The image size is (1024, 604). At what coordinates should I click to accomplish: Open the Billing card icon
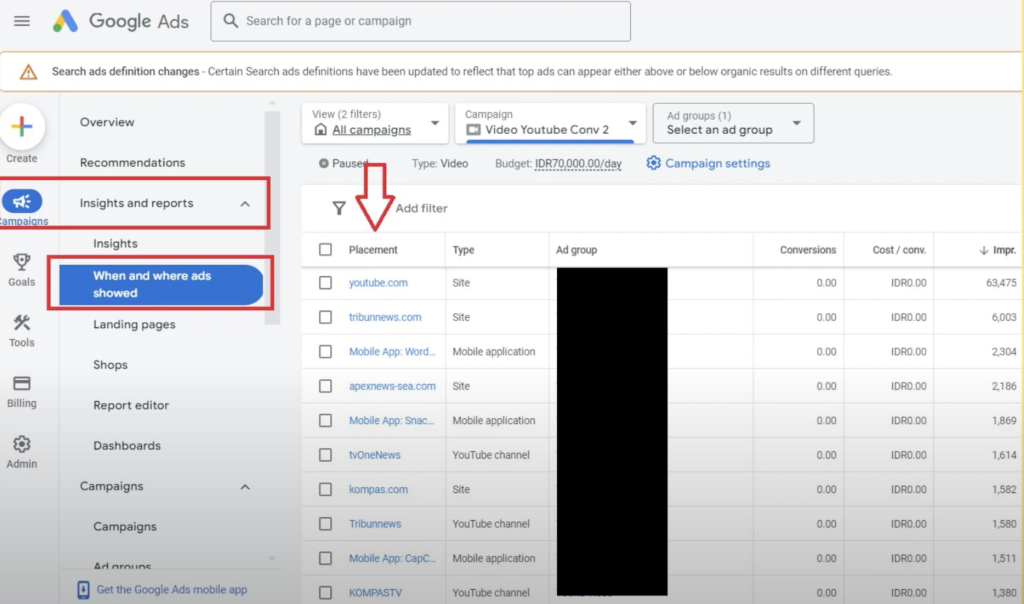click(22, 384)
